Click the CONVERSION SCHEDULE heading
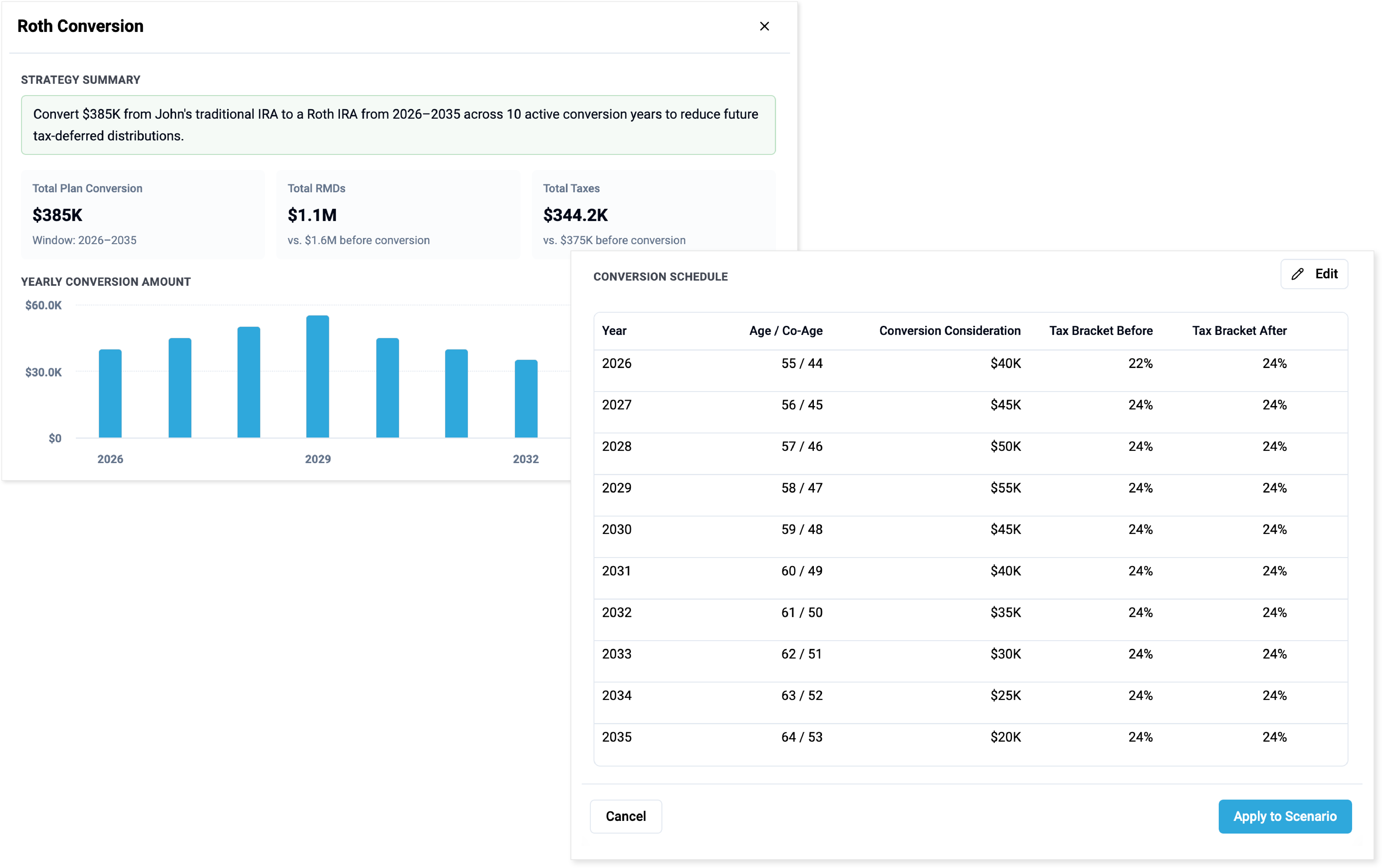Screen dimensions: 1382x868 pyautogui.click(x=661, y=277)
